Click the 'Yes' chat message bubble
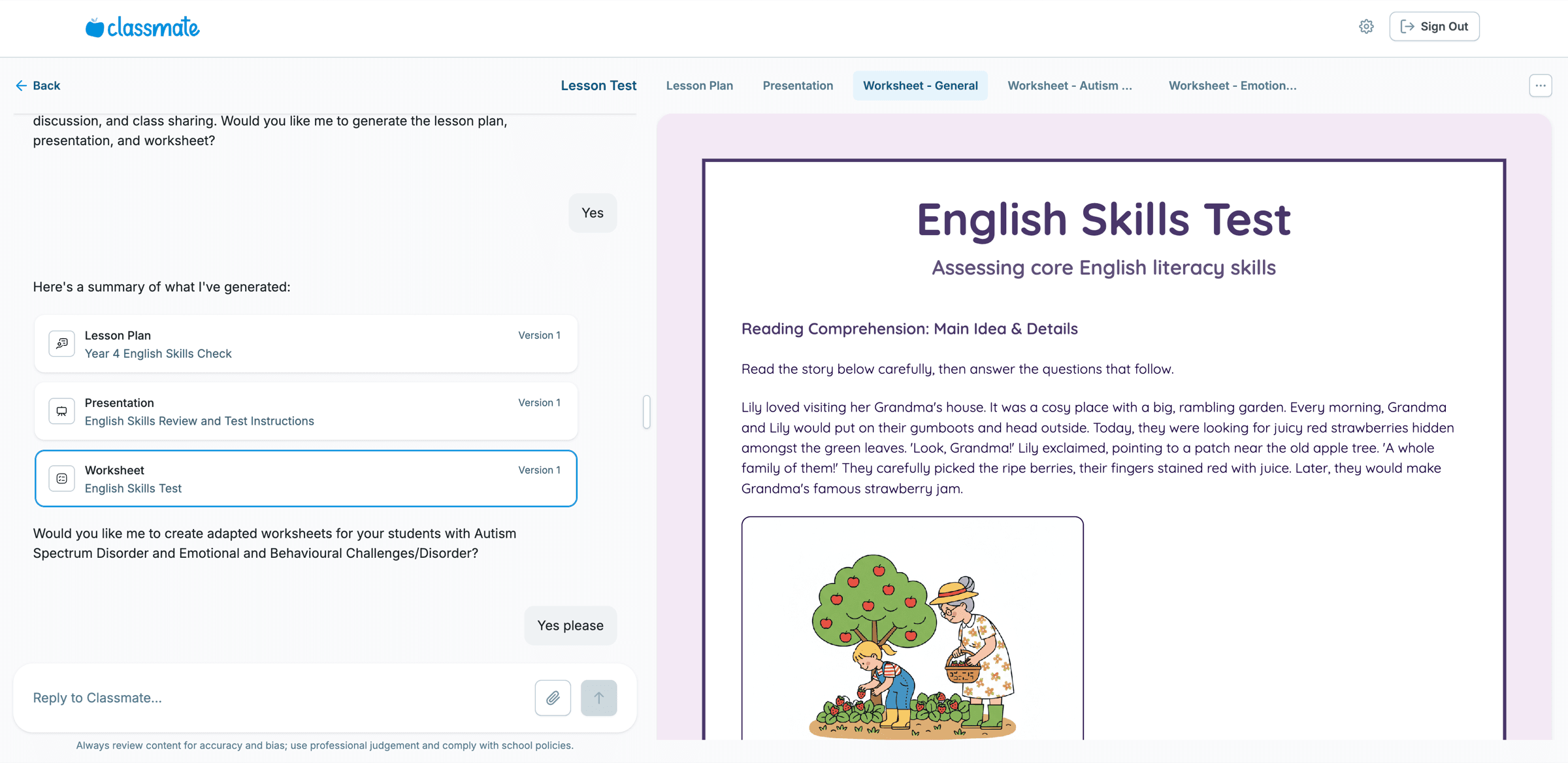 click(593, 213)
